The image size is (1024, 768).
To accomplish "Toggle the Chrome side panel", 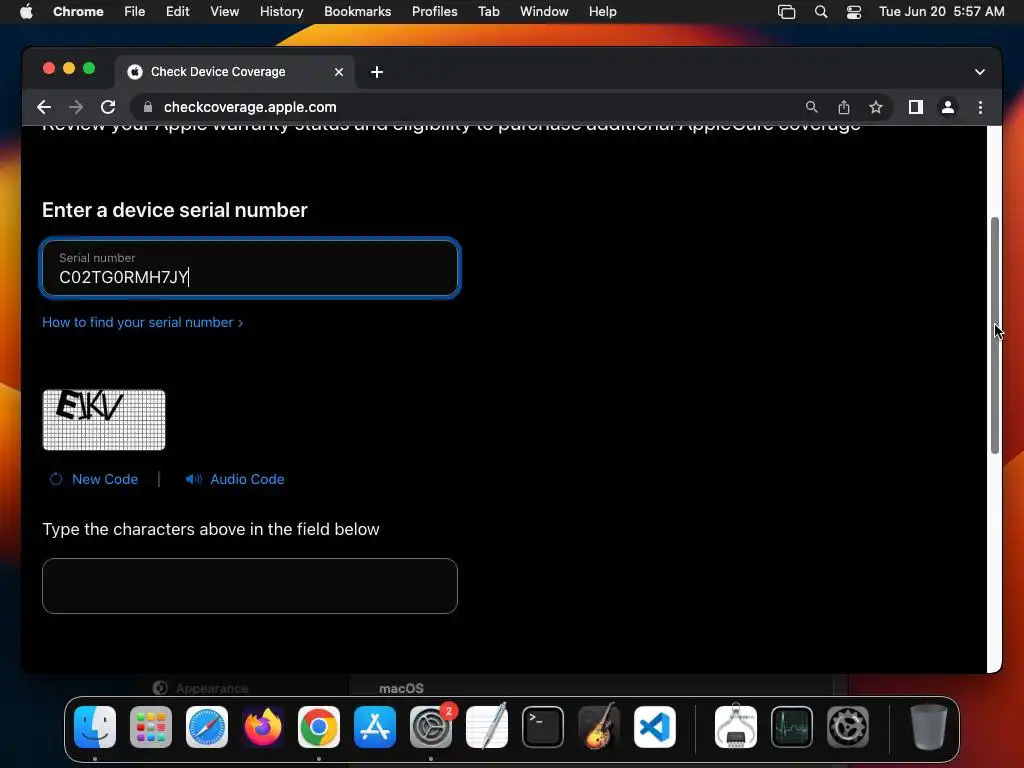I will tap(916, 107).
